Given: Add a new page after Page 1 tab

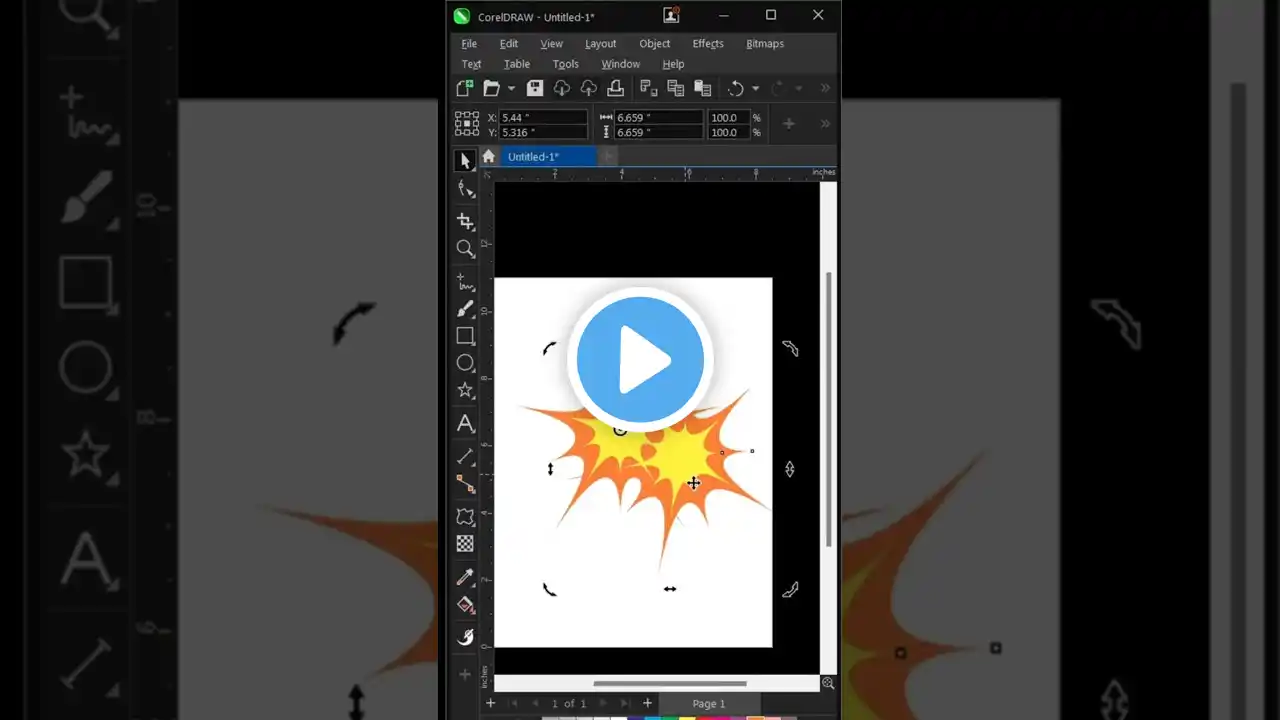Looking at the screenshot, I should point(647,704).
